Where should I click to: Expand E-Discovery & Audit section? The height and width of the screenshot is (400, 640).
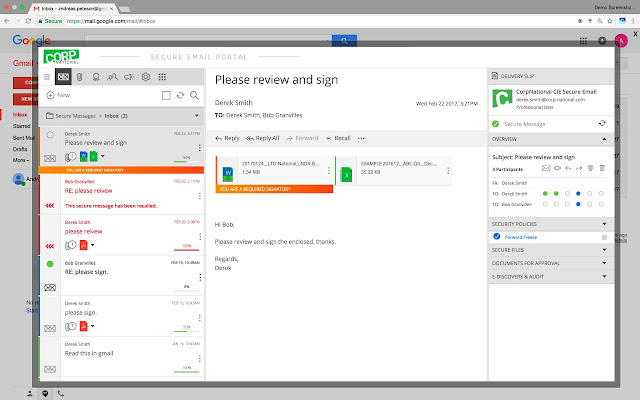click(604, 276)
